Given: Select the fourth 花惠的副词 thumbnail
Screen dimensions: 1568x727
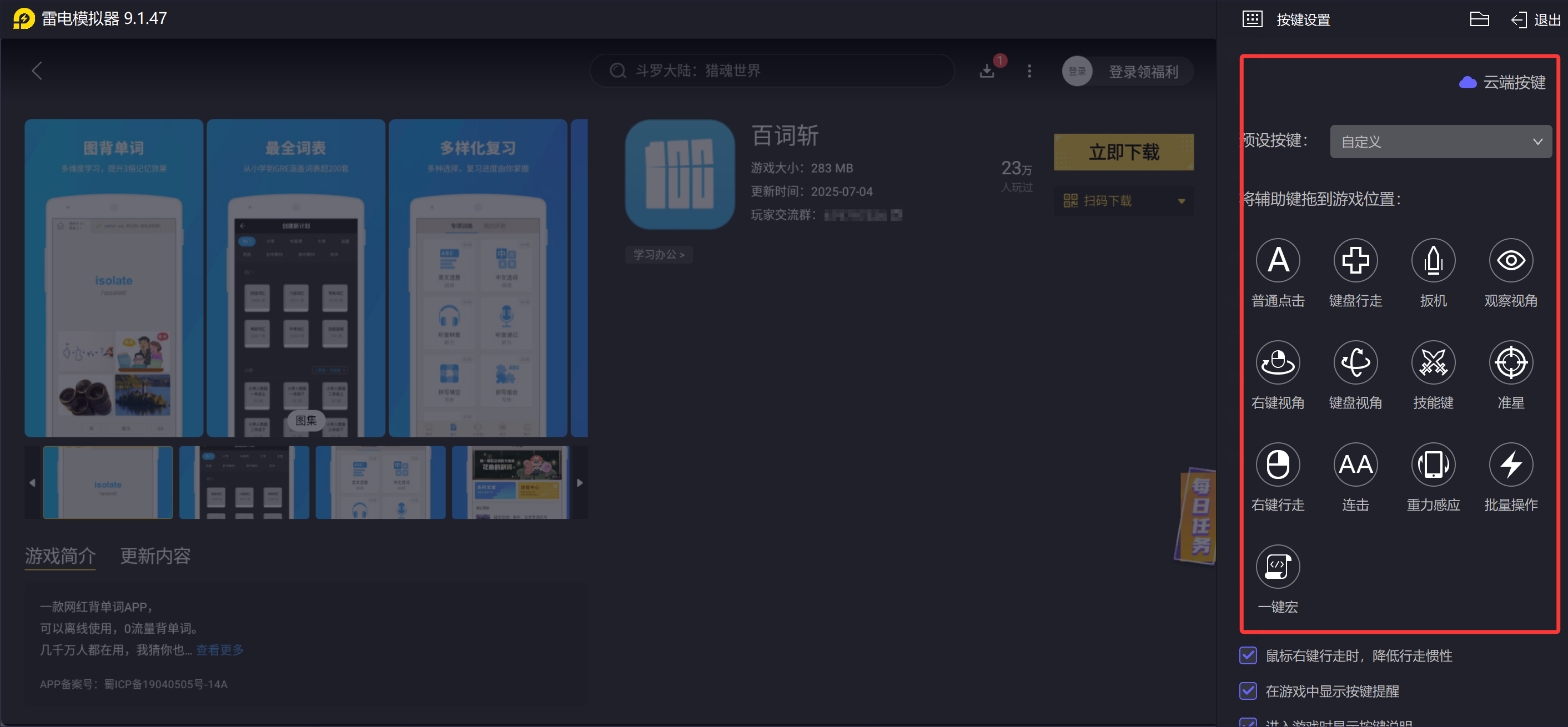Looking at the screenshot, I should [x=510, y=482].
